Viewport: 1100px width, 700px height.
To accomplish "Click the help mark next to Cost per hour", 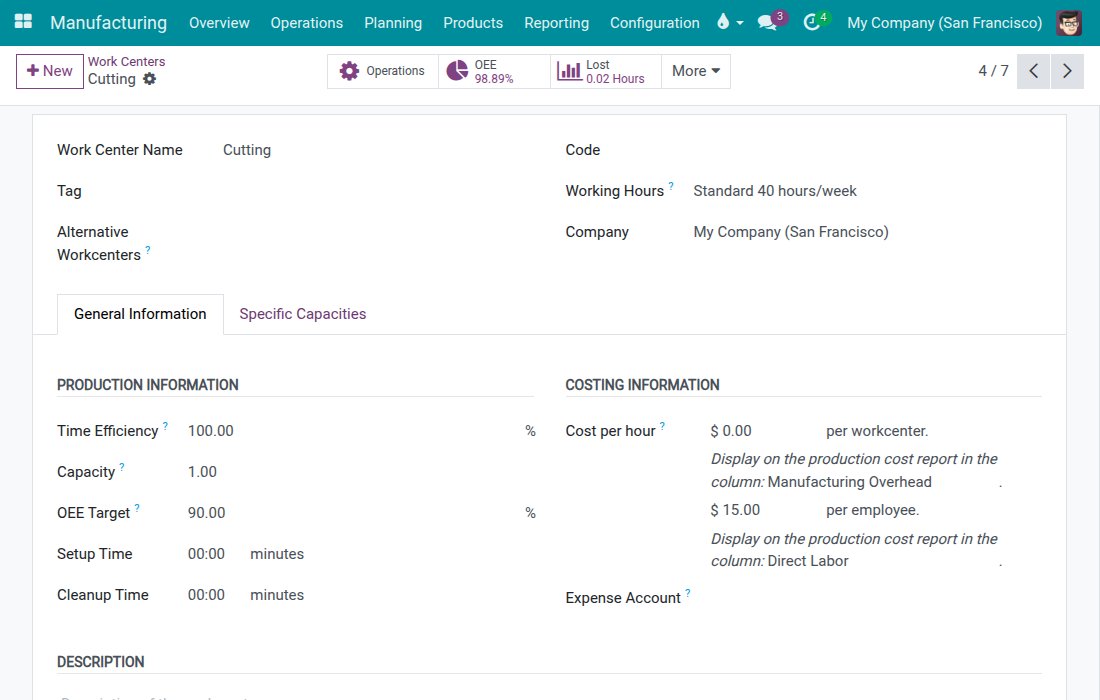I will (x=662, y=426).
